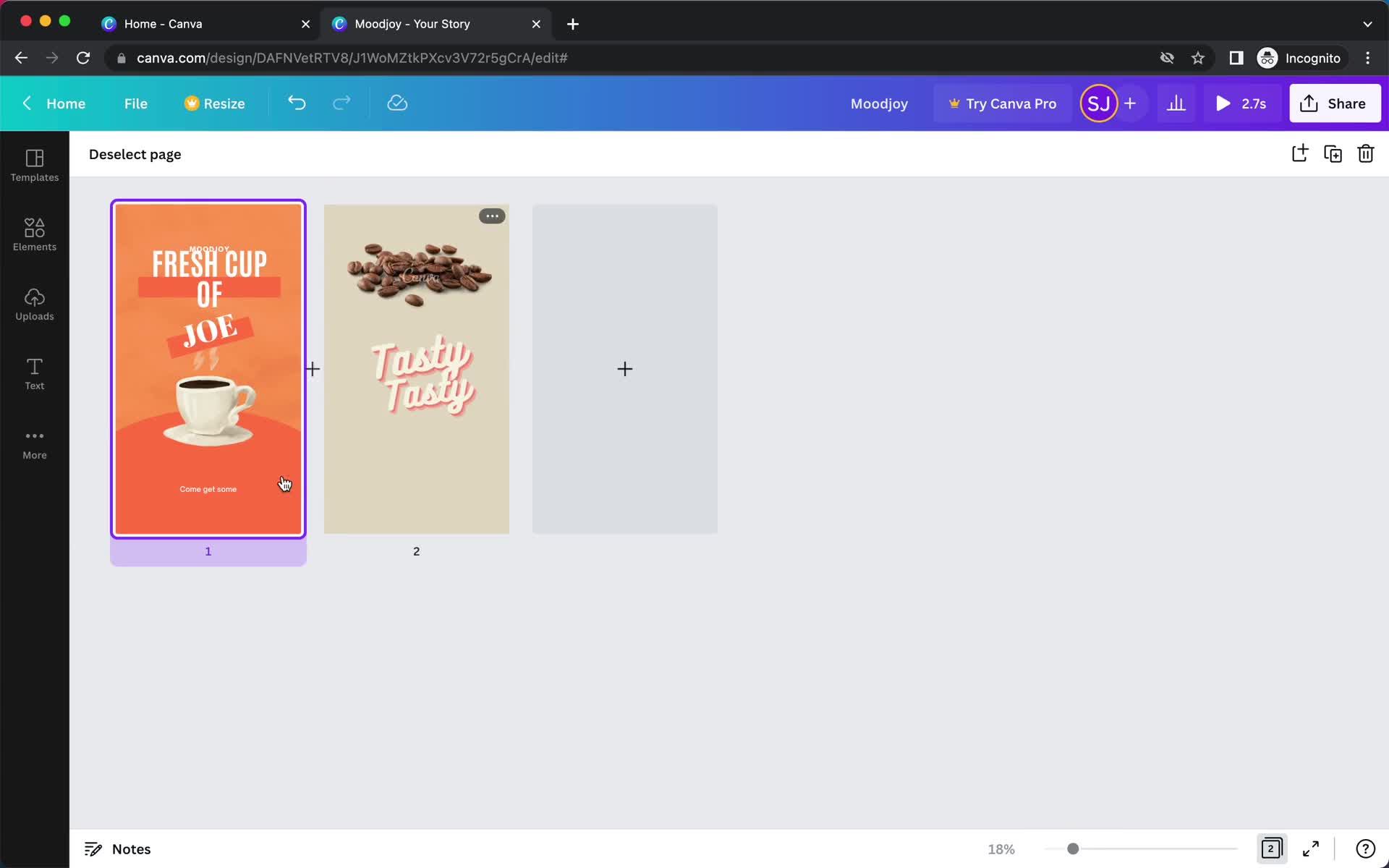This screenshot has height=868, width=1389.
Task: Click the three-dot menu on slide 2
Action: (491, 217)
